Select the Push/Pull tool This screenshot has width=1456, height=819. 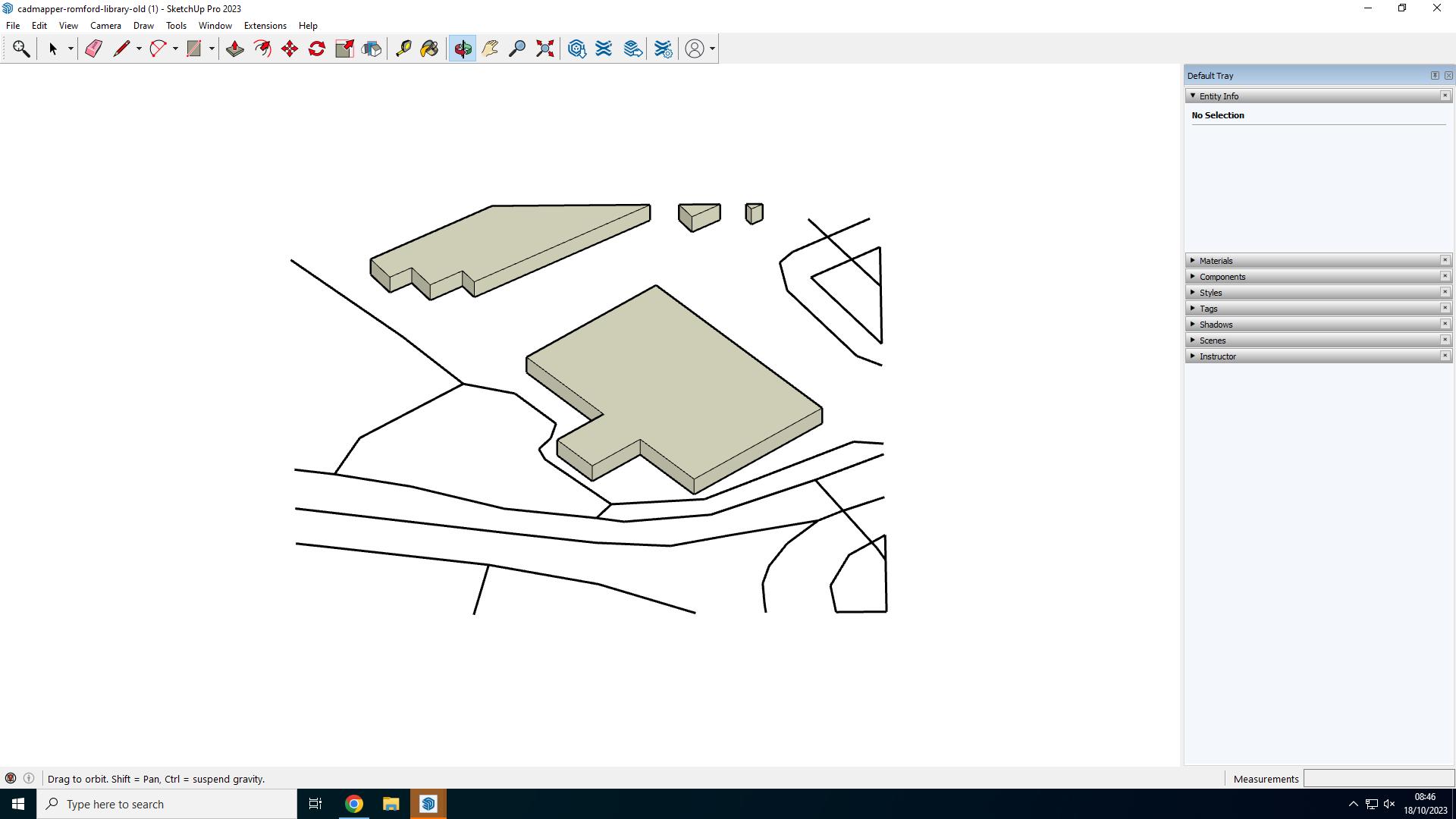[235, 49]
